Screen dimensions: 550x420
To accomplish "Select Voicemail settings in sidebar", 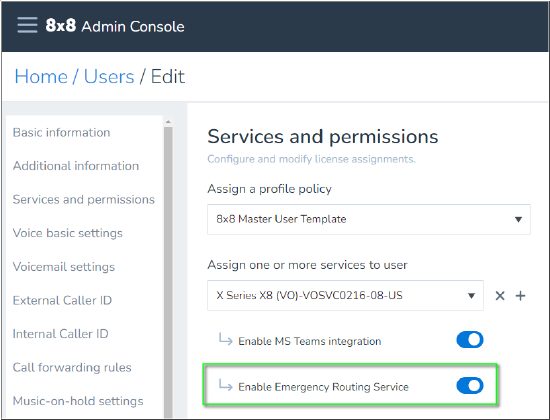I will tap(63, 267).
